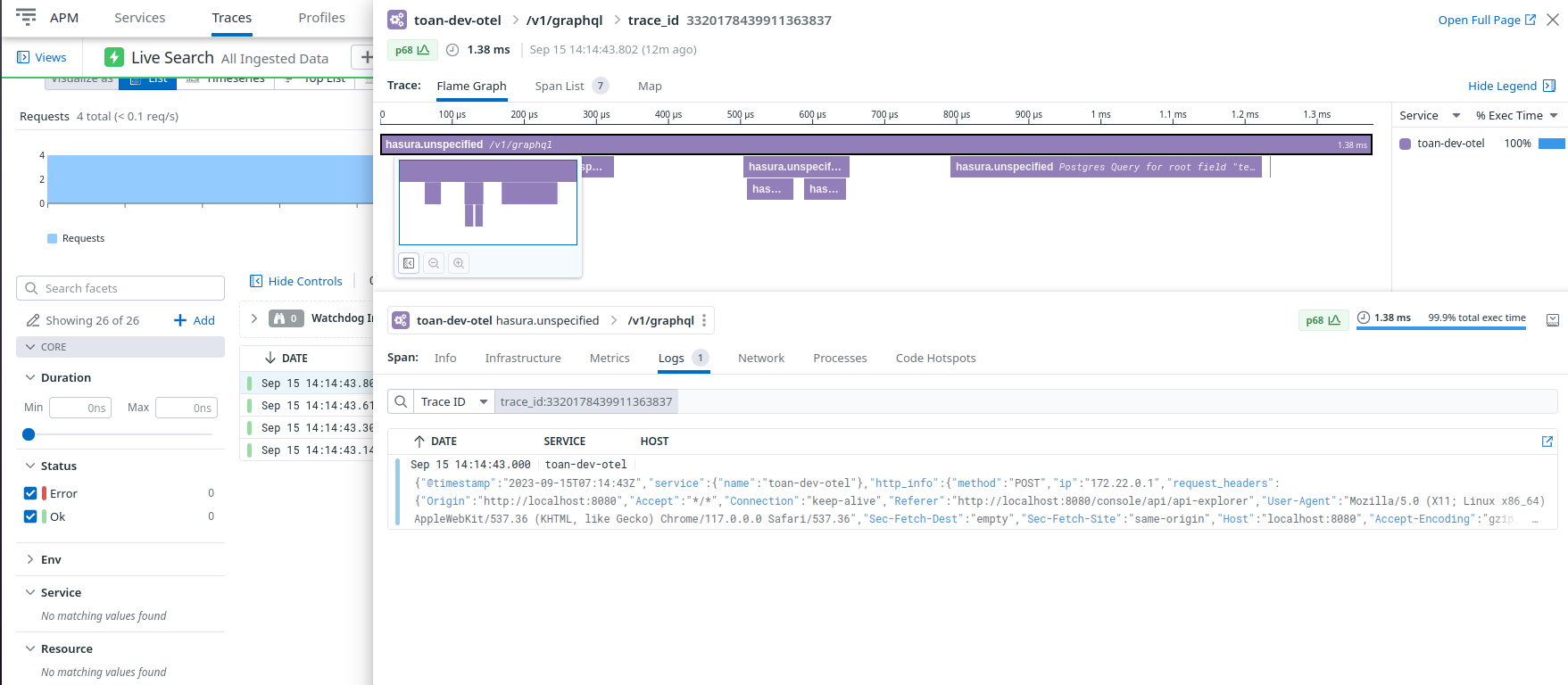The image size is (1568, 685).
Task: Open the Profiles tab
Action: click(x=321, y=18)
